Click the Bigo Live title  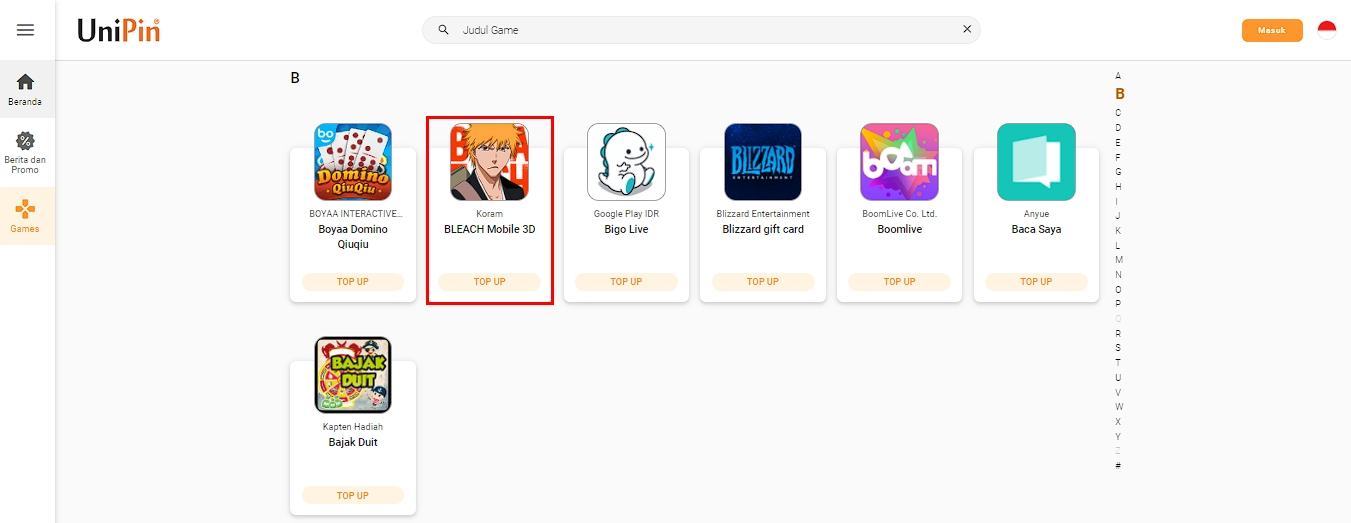pyautogui.click(x=626, y=229)
